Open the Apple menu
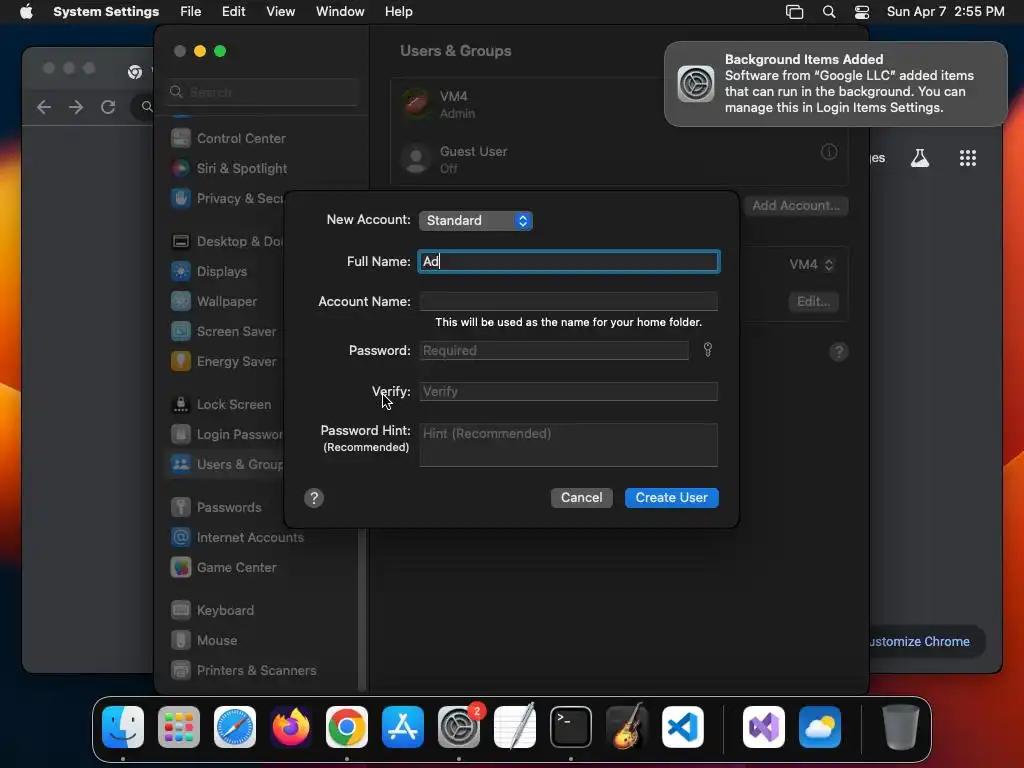 pyautogui.click(x=26, y=12)
